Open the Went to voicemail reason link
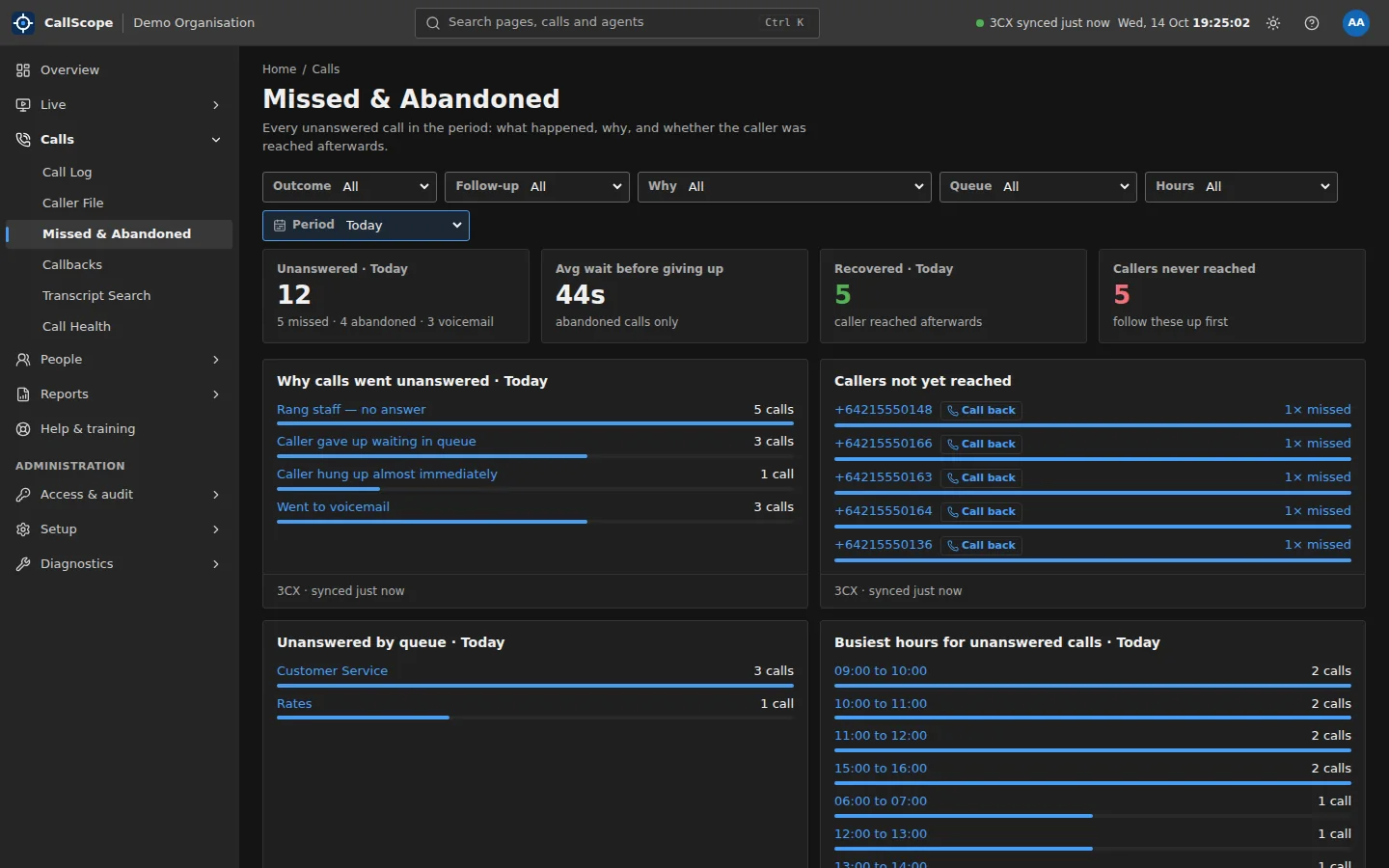 point(333,507)
